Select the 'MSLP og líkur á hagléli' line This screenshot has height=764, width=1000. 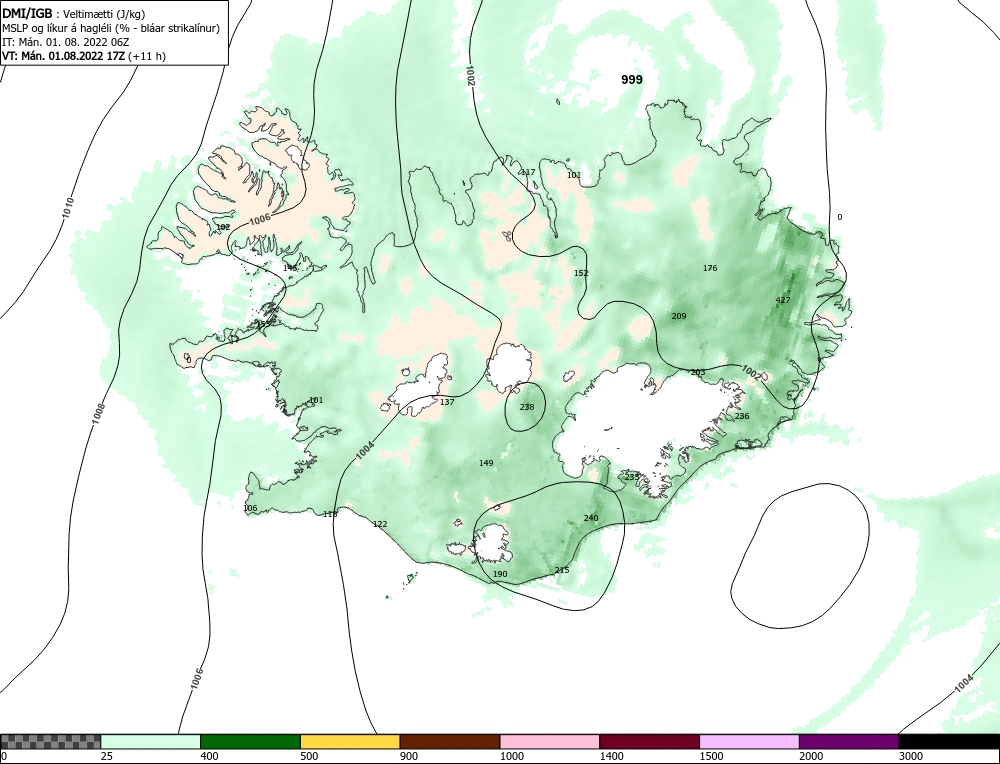111,28
